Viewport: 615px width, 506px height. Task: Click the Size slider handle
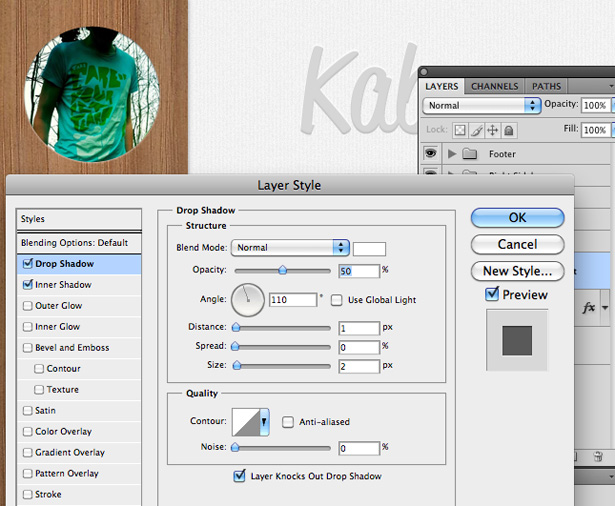(237, 365)
